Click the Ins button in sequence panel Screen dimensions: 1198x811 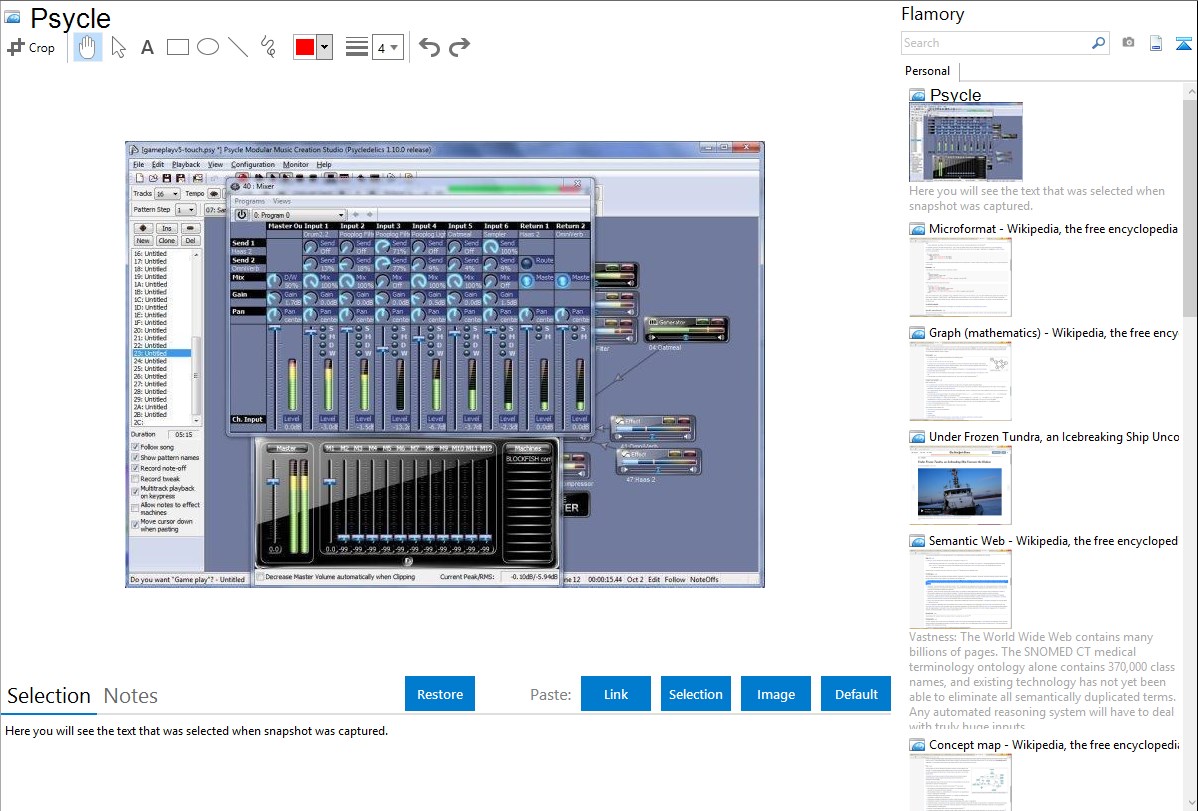pos(167,228)
